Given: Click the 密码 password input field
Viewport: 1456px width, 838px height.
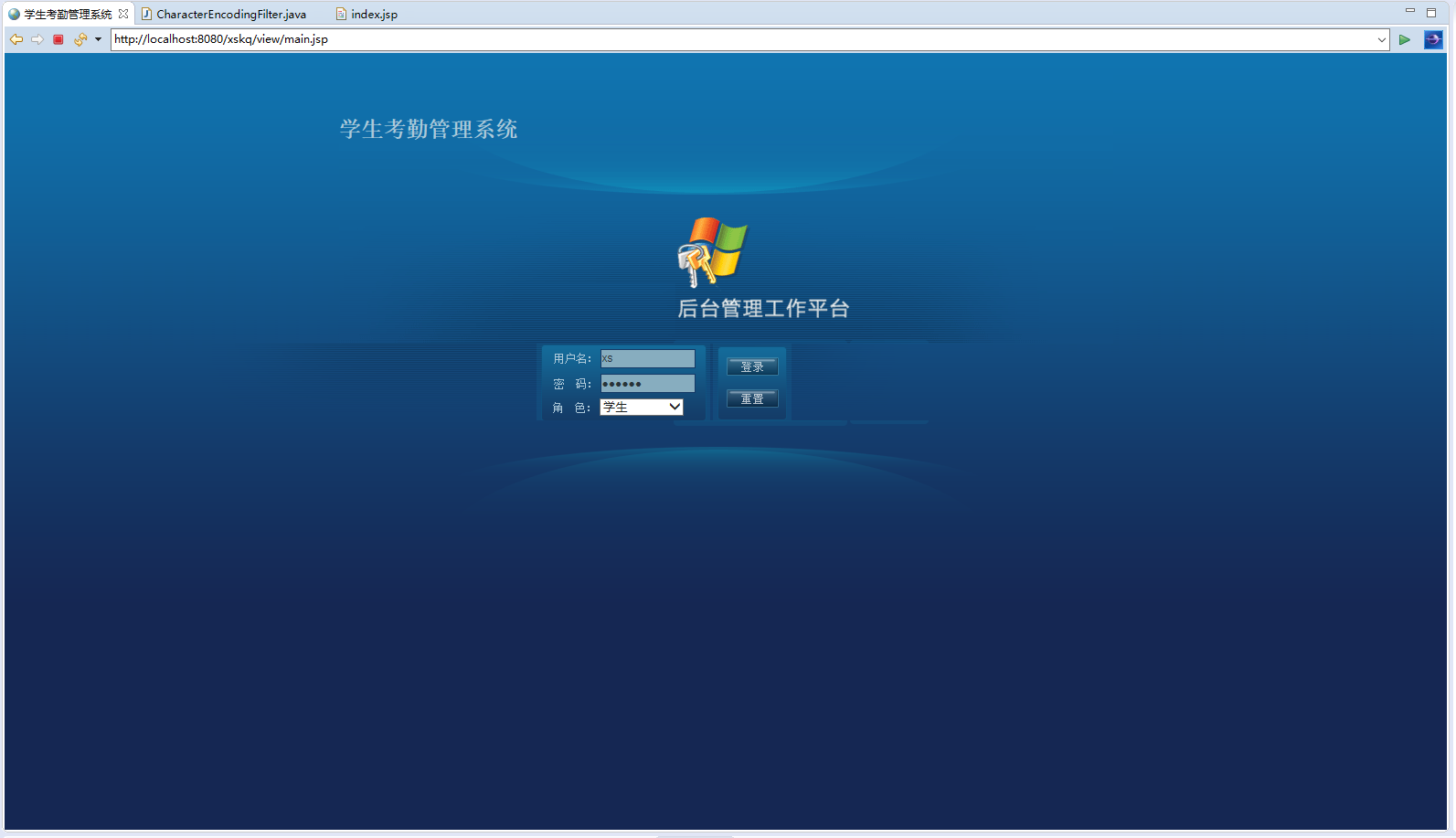Looking at the screenshot, I should (647, 384).
